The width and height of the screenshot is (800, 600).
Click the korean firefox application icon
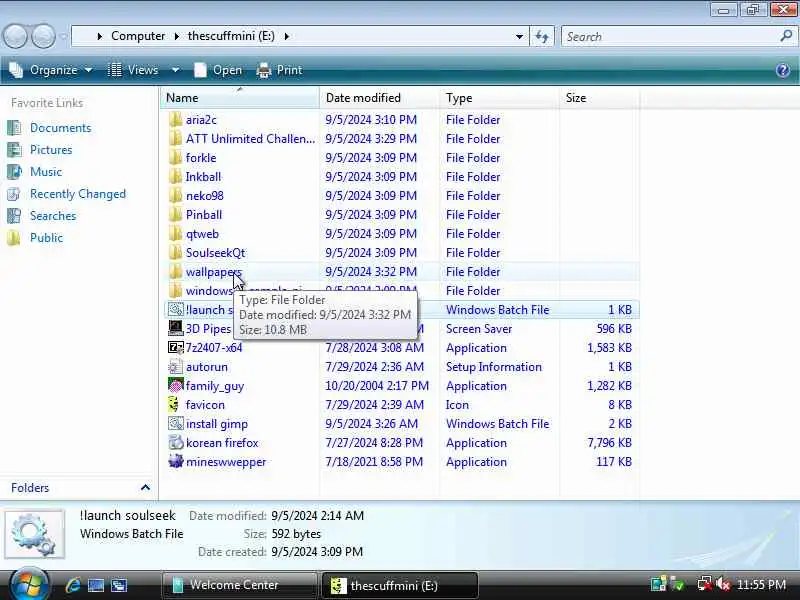pos(176,443)
